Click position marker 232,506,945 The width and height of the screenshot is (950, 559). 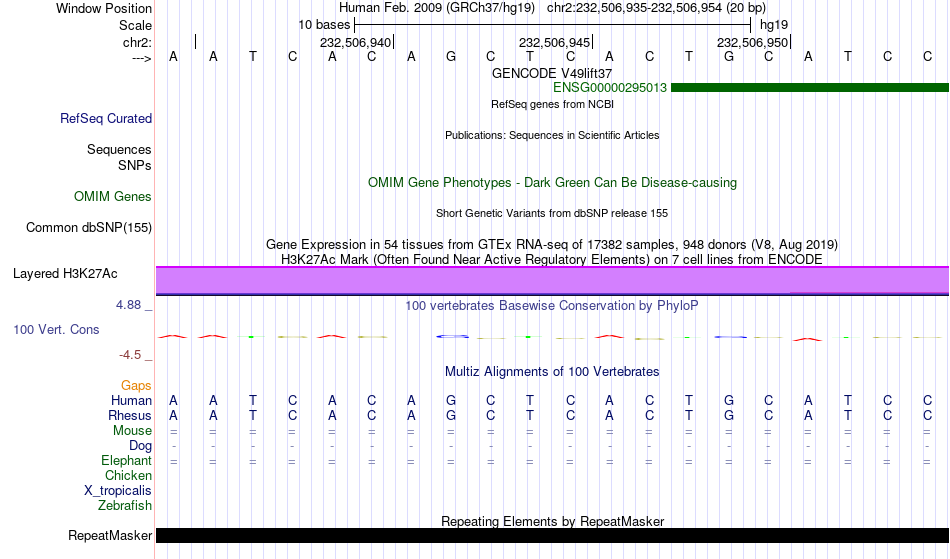(554, 42)
